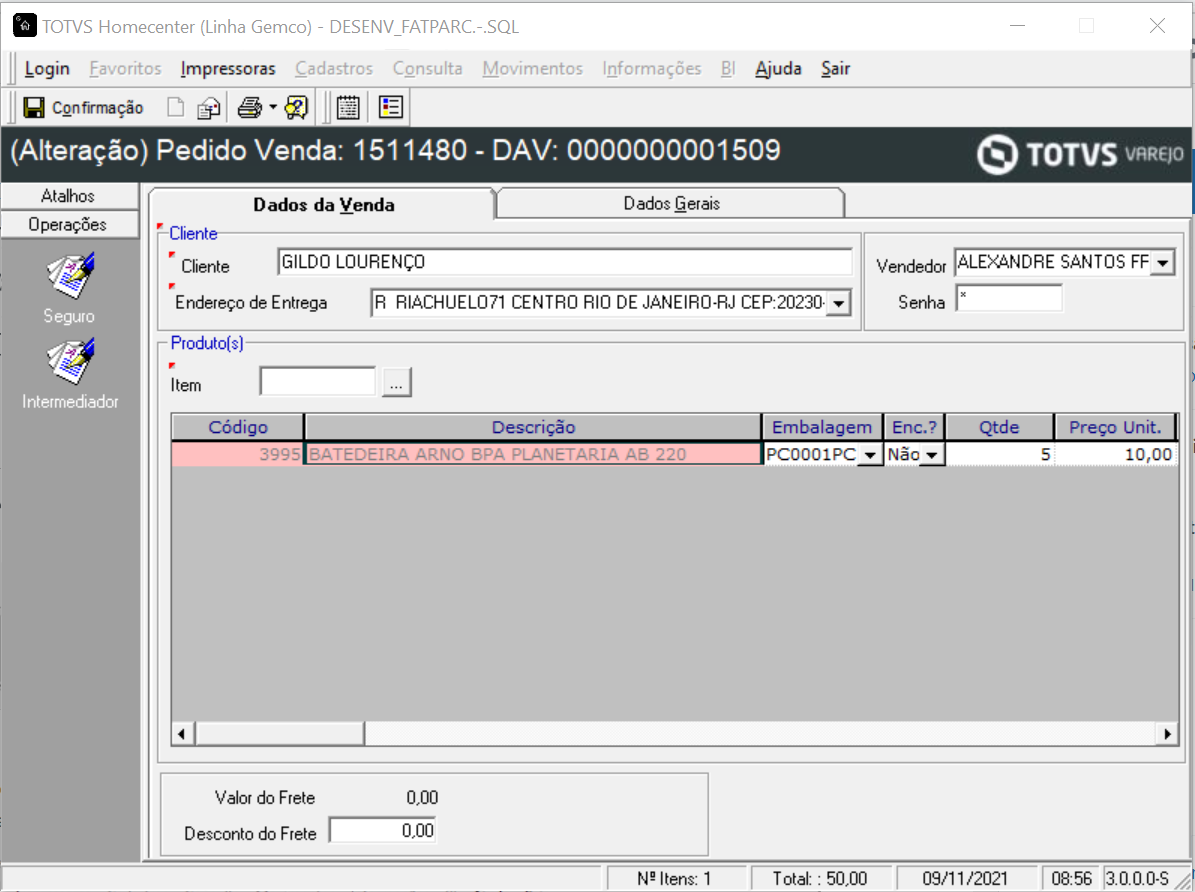1195x892 pixels.
Task: Click the Total: 50,00 status entry
Action: click(821, 878)
